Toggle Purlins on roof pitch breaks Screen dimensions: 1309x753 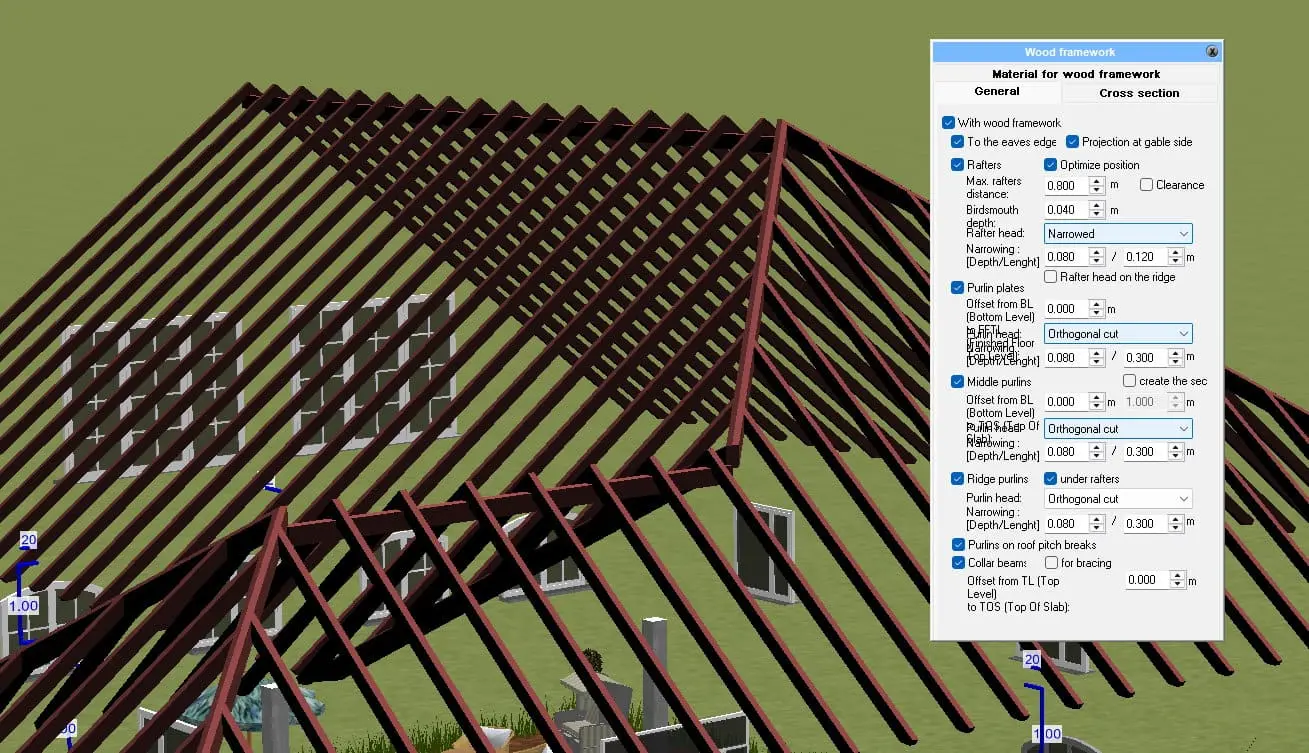pyautogui.click(x=957, y=545)
